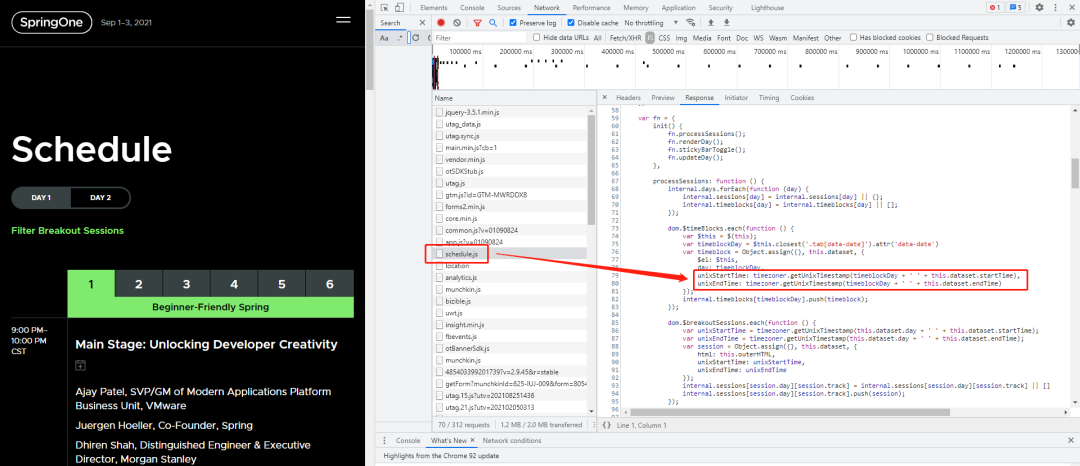The image size is (1080, 466).
Task: Switch to the Elements tab
Action: (x=433, y=8)
